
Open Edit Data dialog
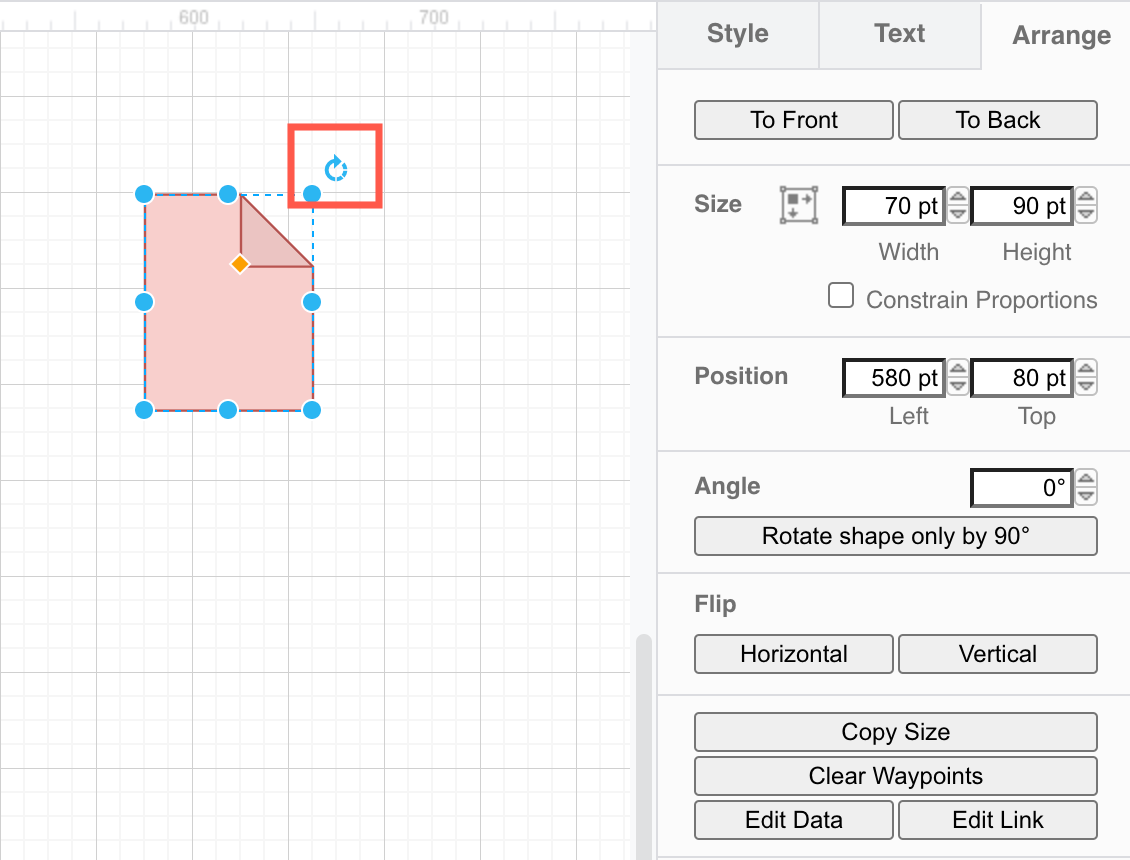click(793, 820)
